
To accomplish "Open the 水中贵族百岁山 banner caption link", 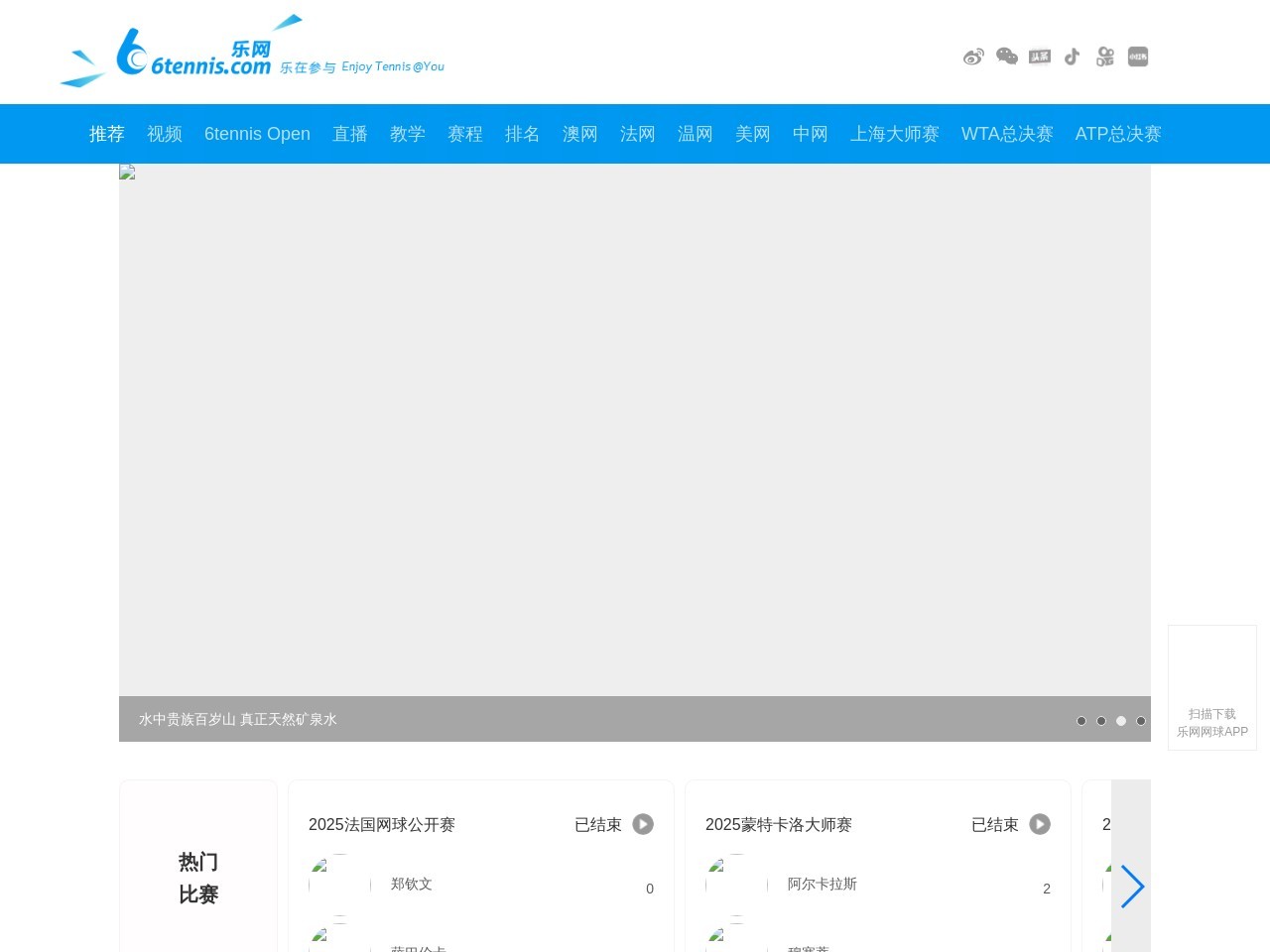I will [238, 720].
